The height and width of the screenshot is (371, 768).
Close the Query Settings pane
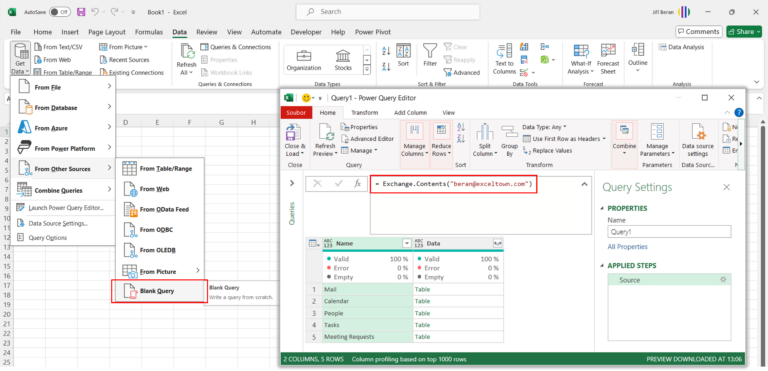[x=726, y=187]
